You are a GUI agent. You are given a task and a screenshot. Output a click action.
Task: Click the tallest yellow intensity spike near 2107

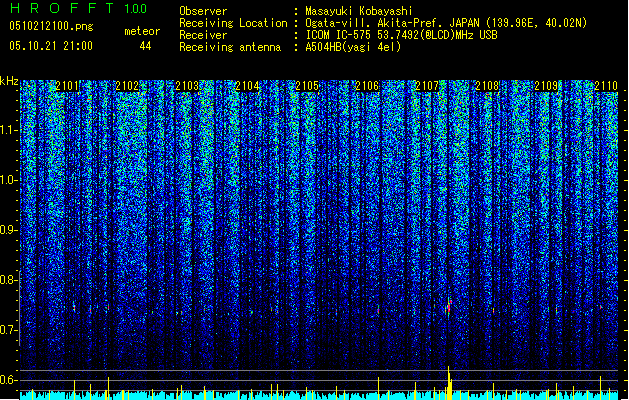[x=449, y=383]
